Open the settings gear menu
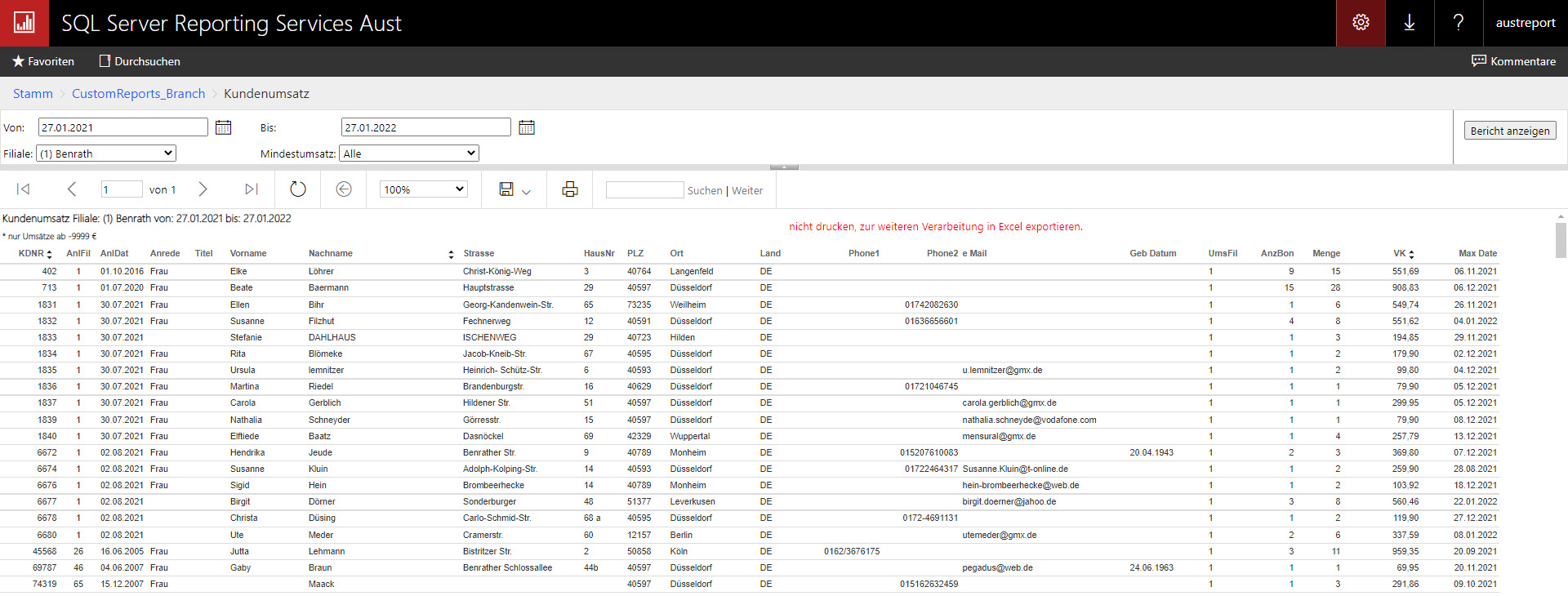This screenshot has height=596, width=1568. point(1361,23)
